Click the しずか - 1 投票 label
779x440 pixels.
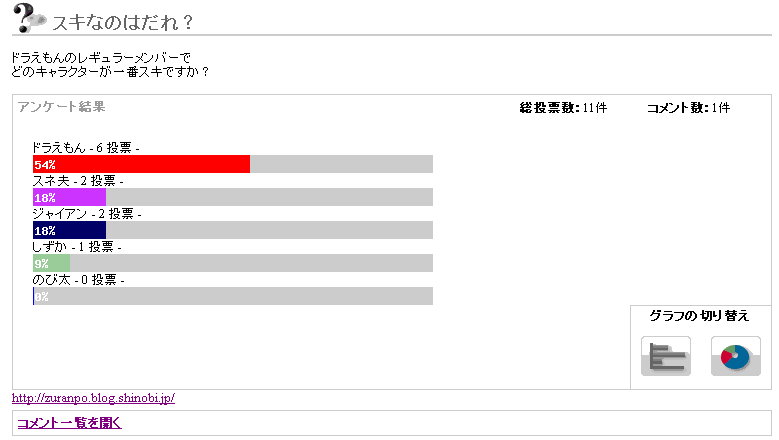click(x=77, y=247)
